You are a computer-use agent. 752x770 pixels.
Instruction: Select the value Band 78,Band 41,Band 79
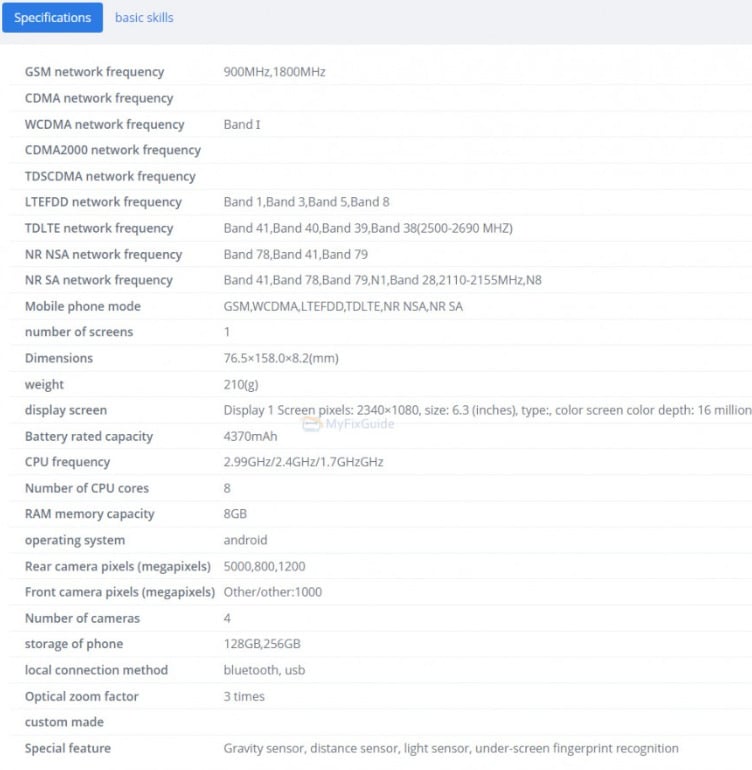295,254
